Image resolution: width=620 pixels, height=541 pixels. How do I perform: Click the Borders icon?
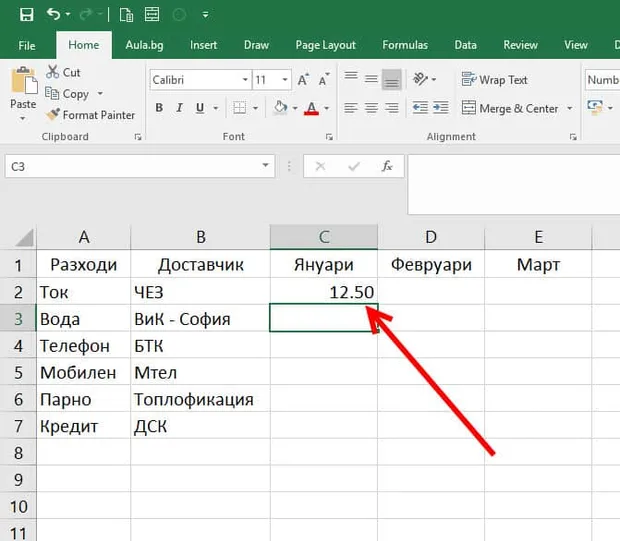pos(240,108)
